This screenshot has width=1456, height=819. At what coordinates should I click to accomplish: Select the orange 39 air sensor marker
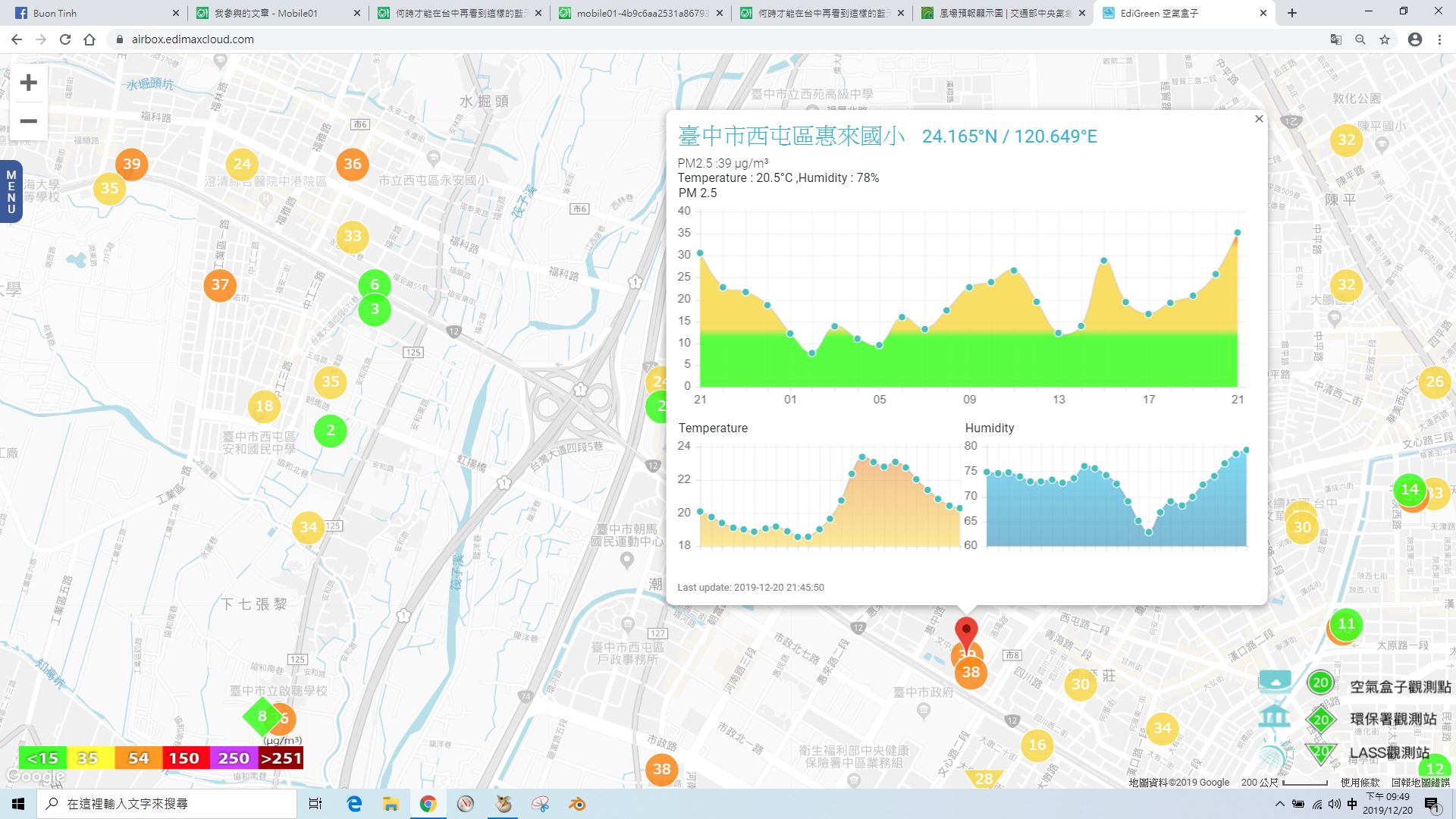pos(132,164)
